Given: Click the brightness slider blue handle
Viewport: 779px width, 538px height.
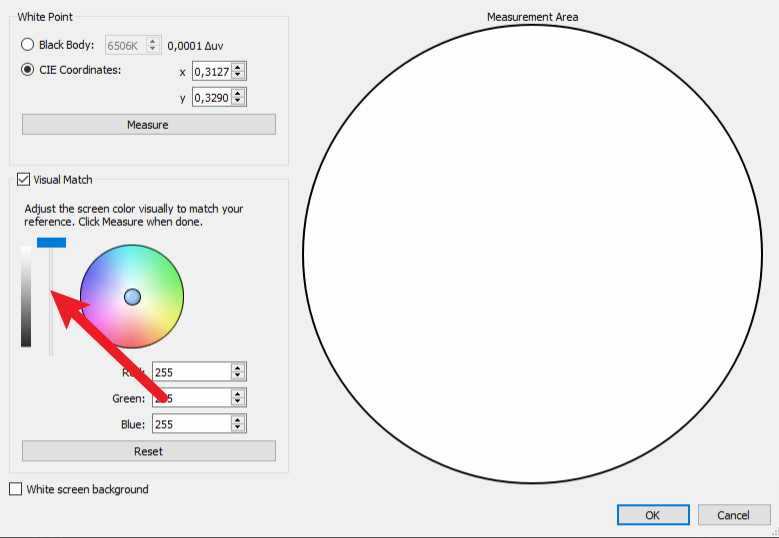Looking at the screenshot, I should (x=51, y=243).
